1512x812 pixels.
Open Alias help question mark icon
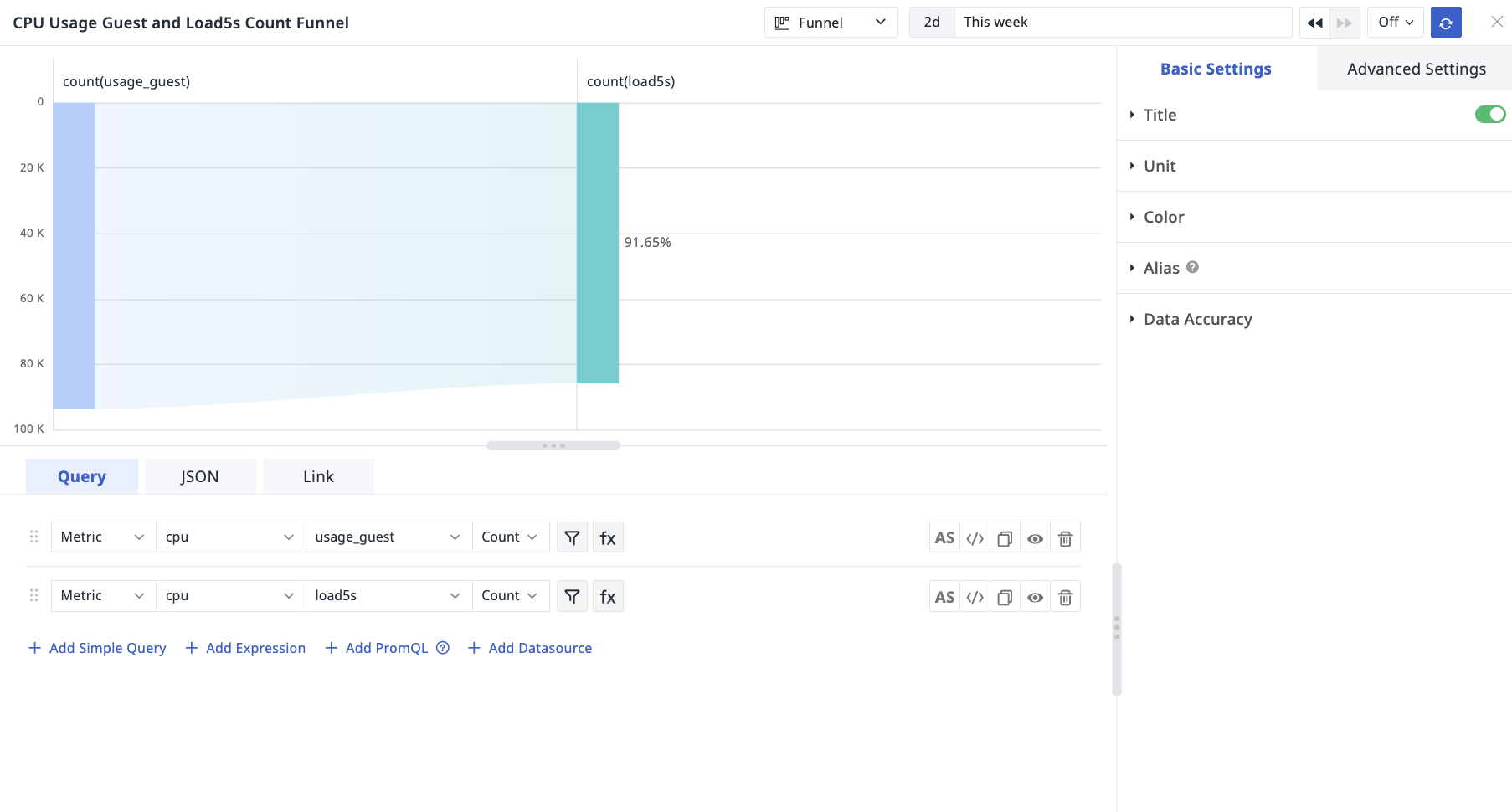pos(1192,267)
